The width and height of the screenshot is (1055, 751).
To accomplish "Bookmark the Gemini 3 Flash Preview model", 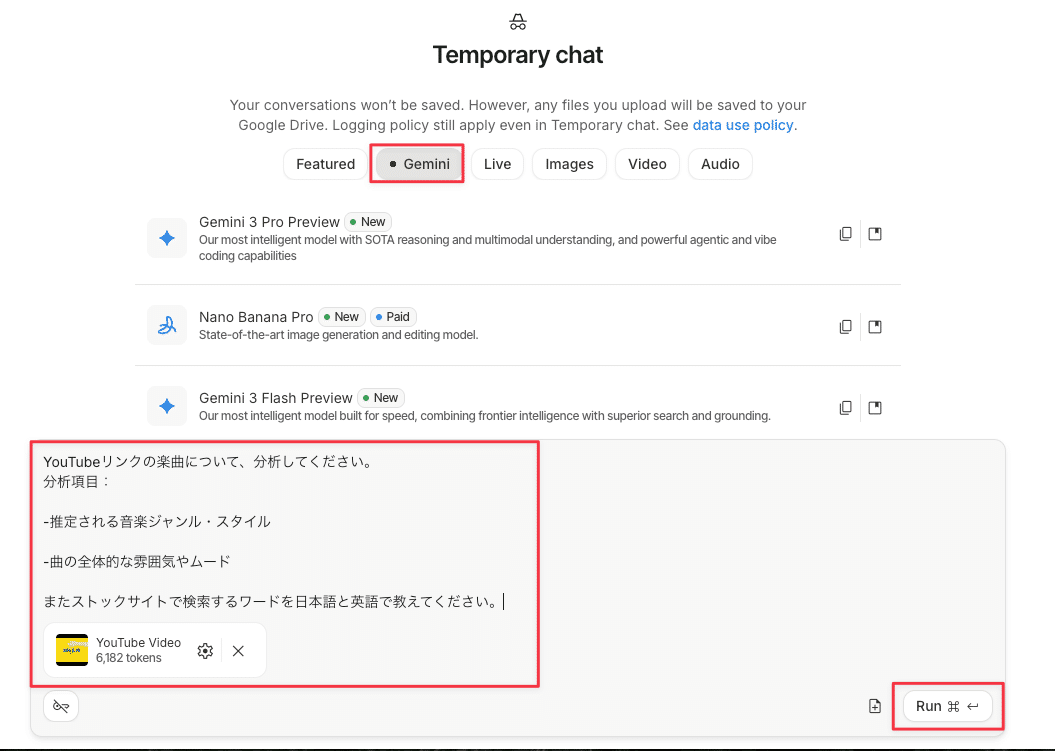I will point(874,407).
